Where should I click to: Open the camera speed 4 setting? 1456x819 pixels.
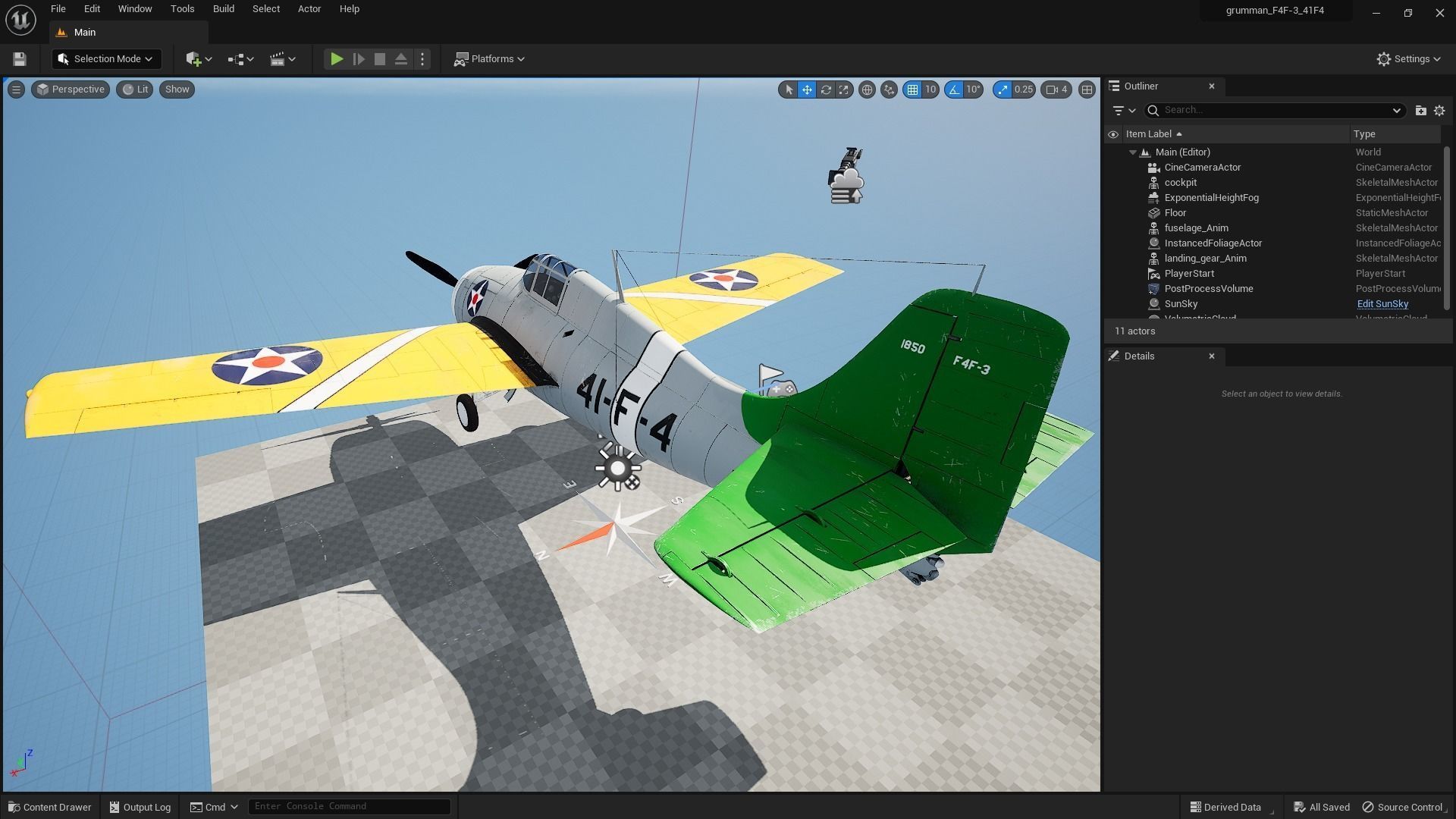click(1056, 89)
